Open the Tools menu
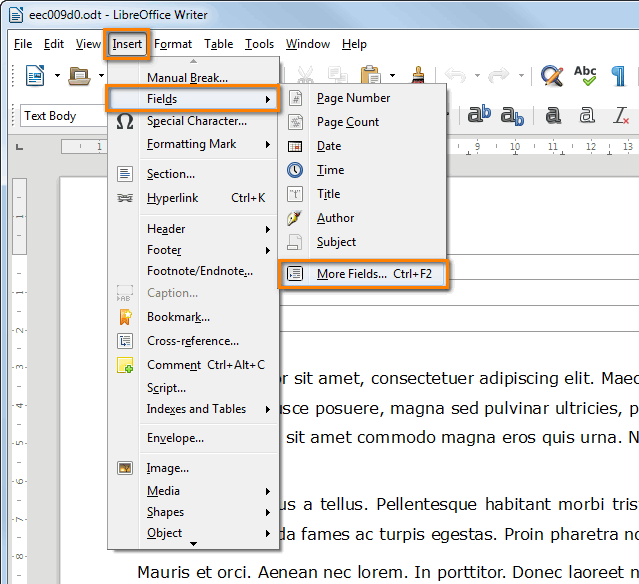This screenshot has width=639, height=584. point(259,44)
